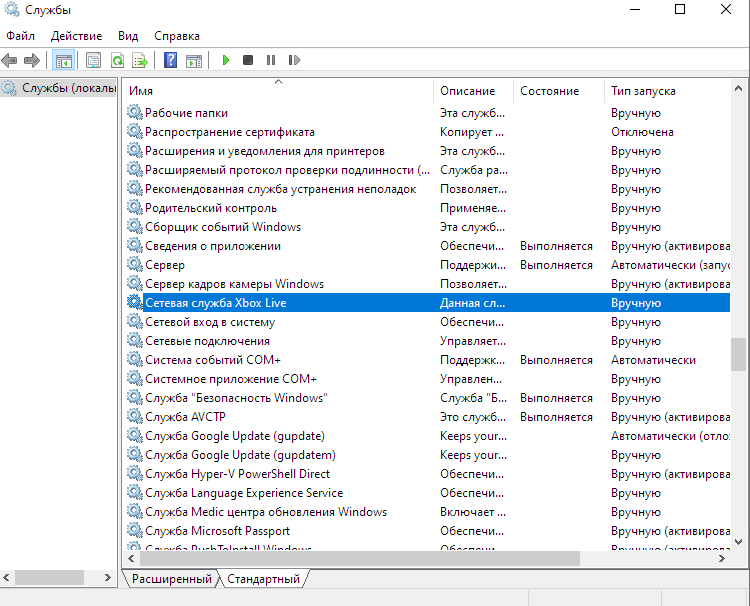Click the list's horizontal scrollbar left arrow
Viewport: 750px width, 606px height.
tap(131, 558)
